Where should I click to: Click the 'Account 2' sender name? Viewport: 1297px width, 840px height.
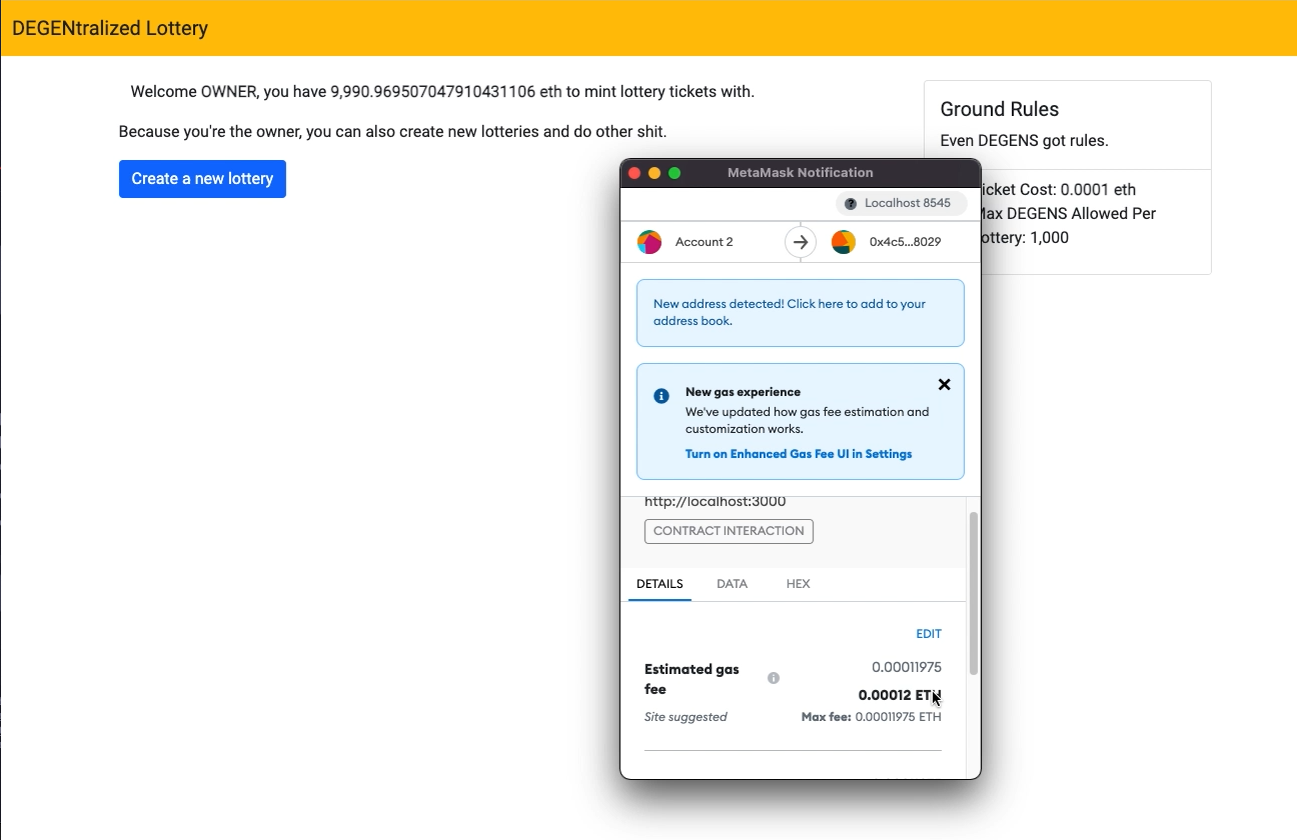(704, 242)
